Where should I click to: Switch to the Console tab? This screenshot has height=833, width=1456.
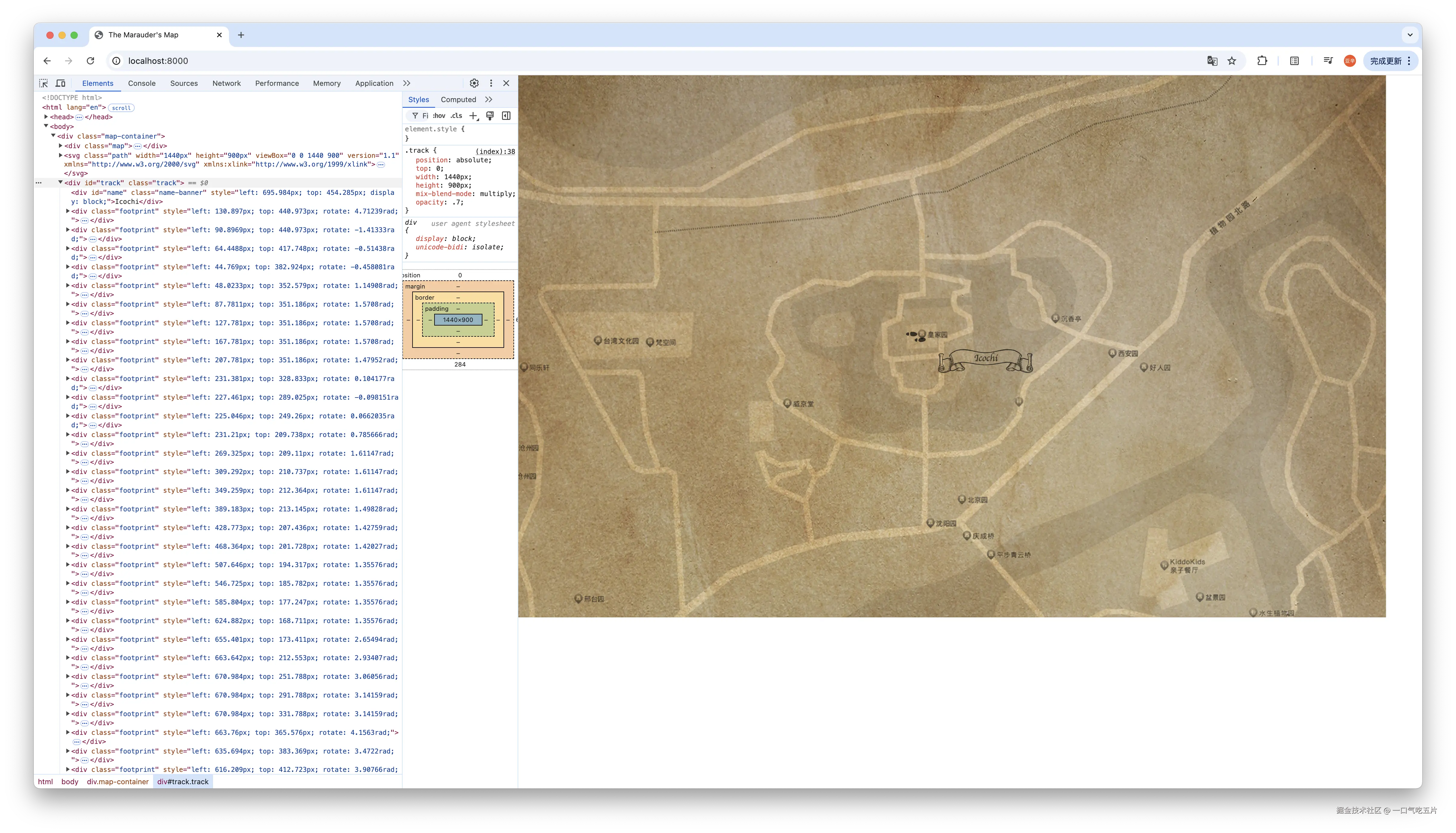pos(141,83)
